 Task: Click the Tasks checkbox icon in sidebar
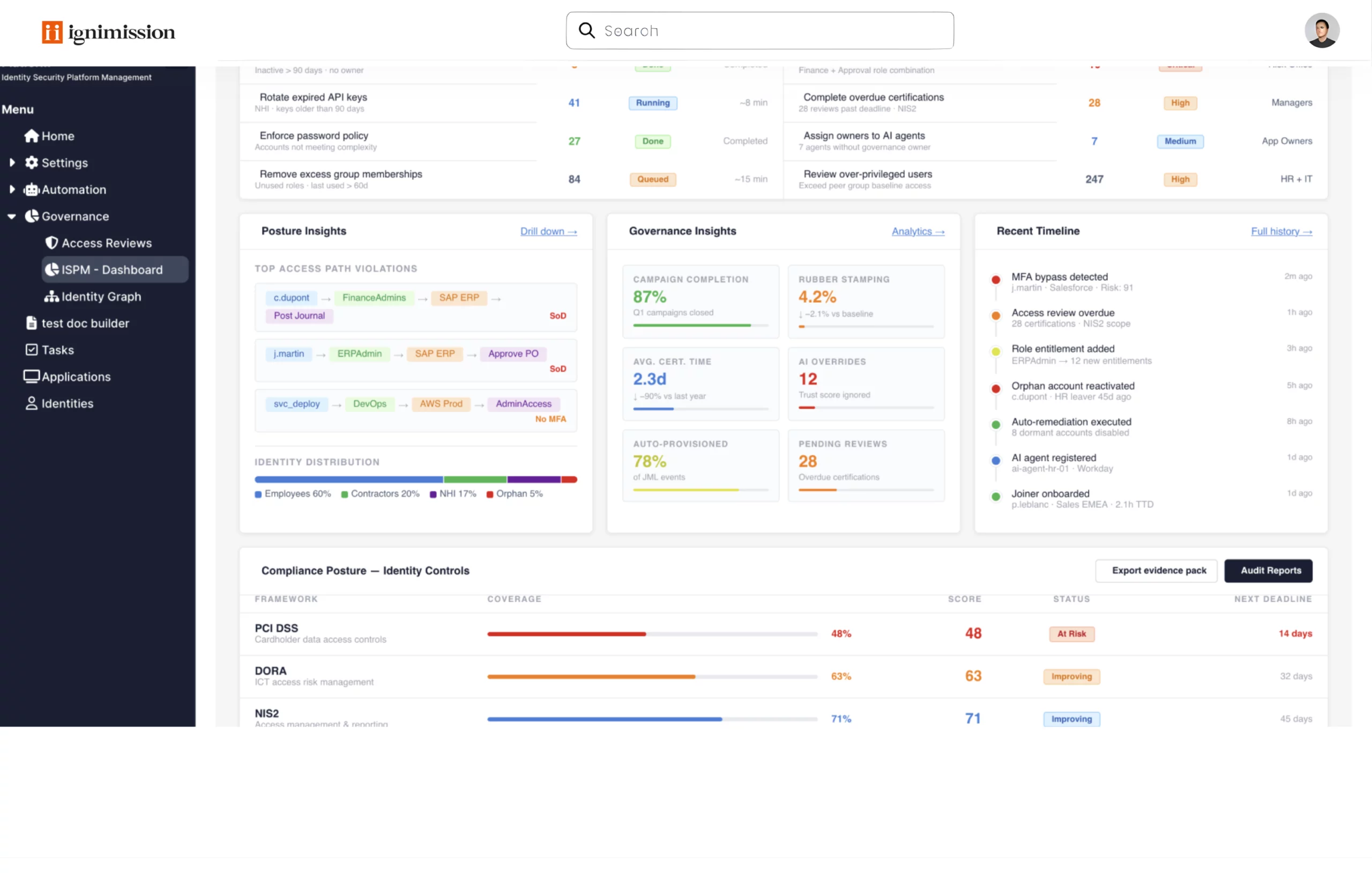click(31, 350)
